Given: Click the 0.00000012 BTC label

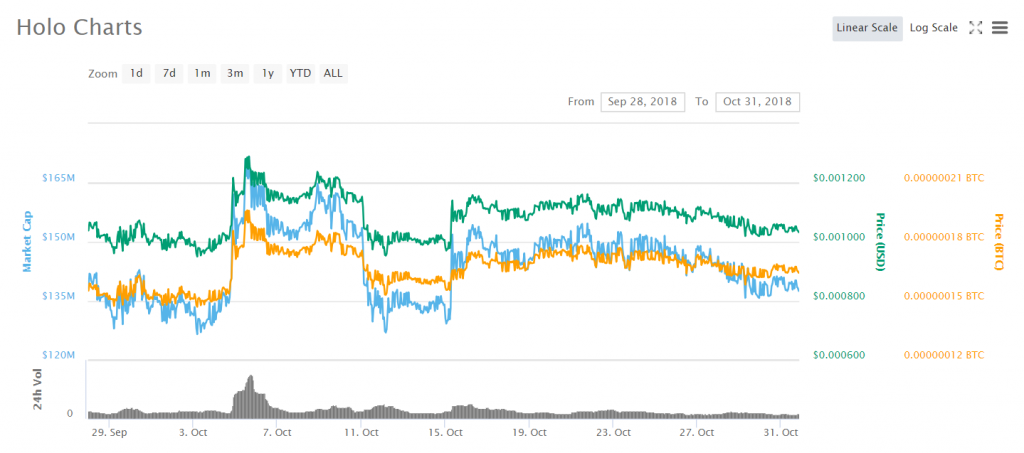Looking at the screenshot, I should [944, 355].
